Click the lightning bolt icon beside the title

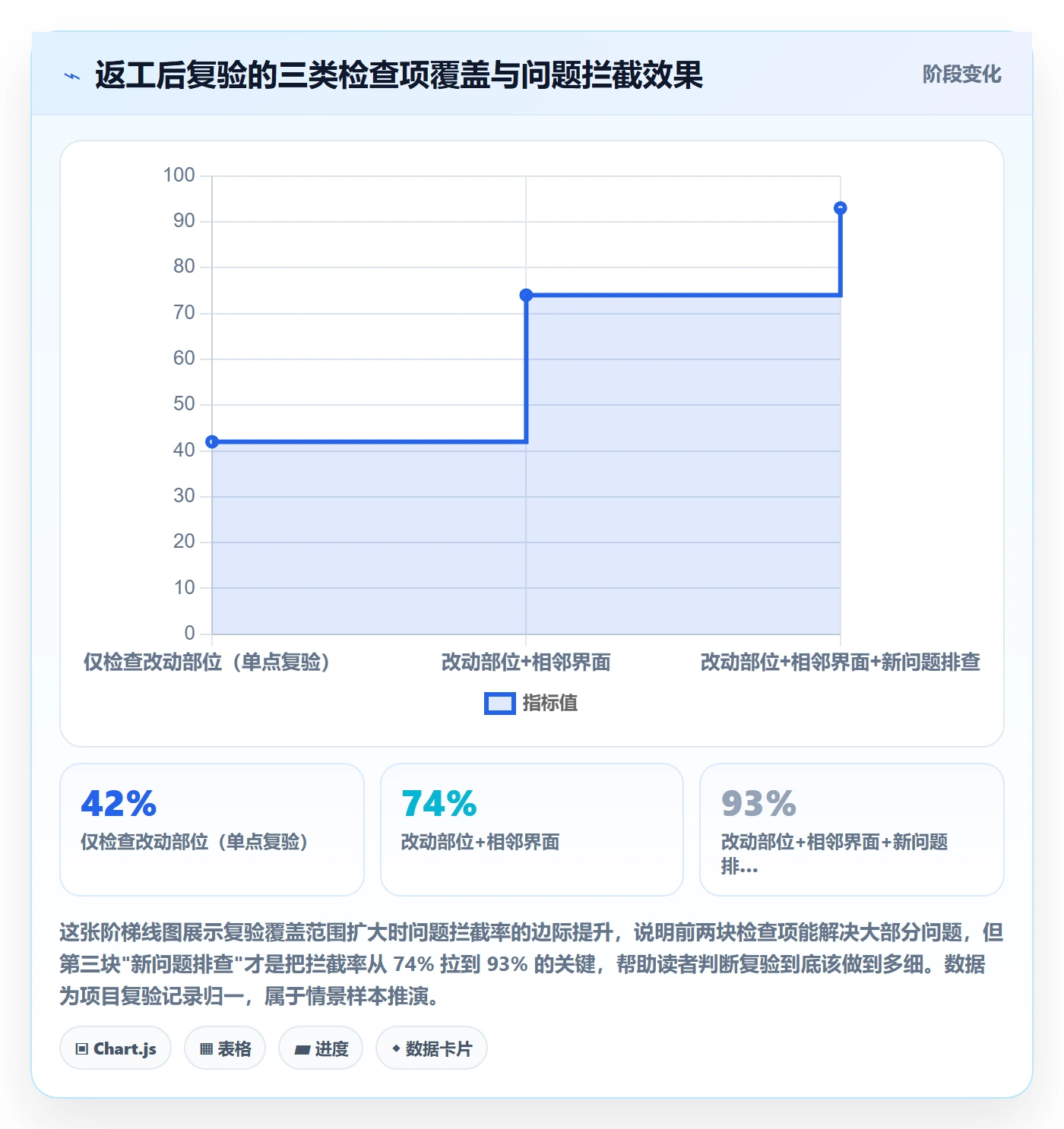coord(72,76)
